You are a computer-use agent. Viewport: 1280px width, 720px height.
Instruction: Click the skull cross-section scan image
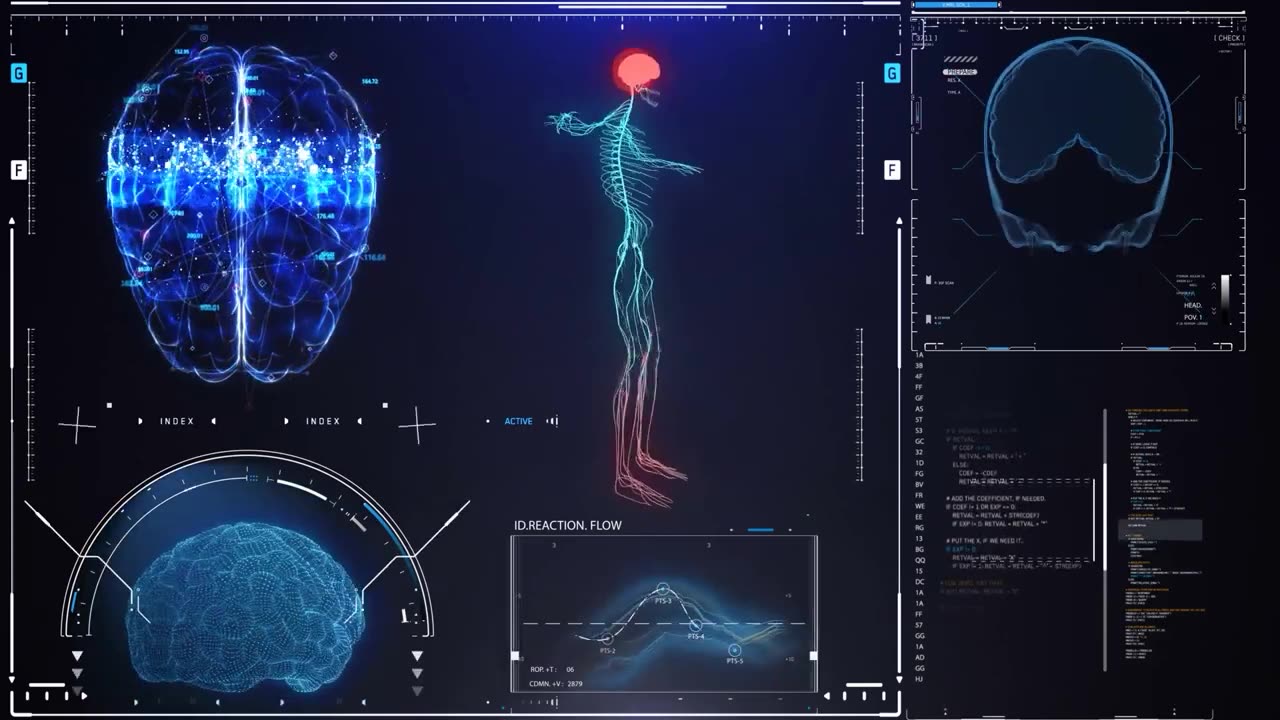point(1078,145)
